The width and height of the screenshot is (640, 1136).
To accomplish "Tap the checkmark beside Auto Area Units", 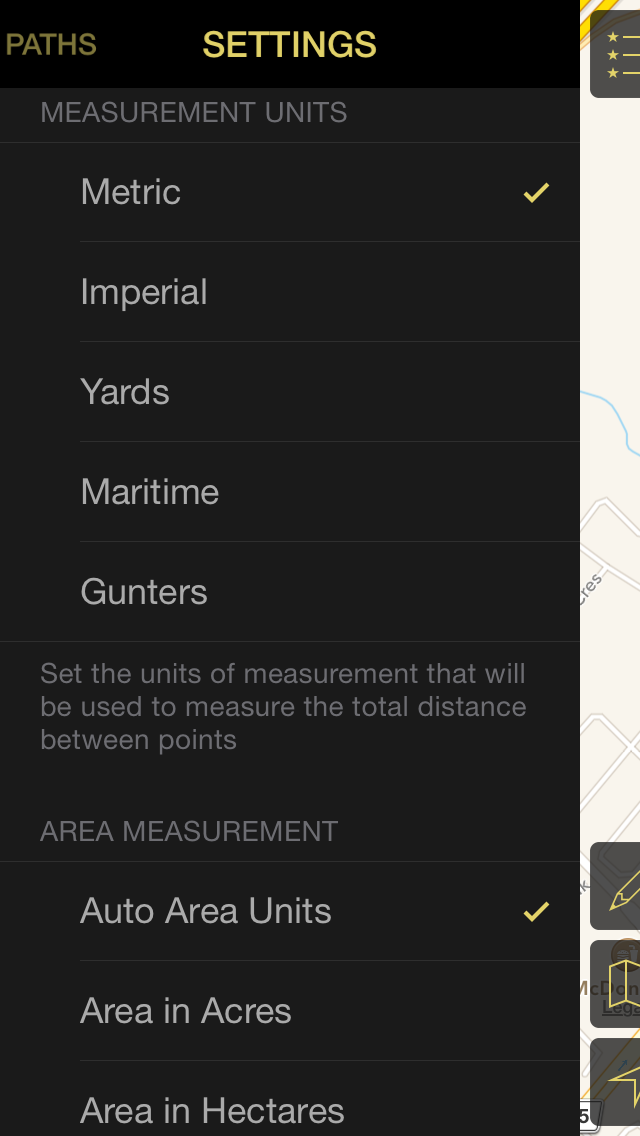I will click(x=536, y=911).
